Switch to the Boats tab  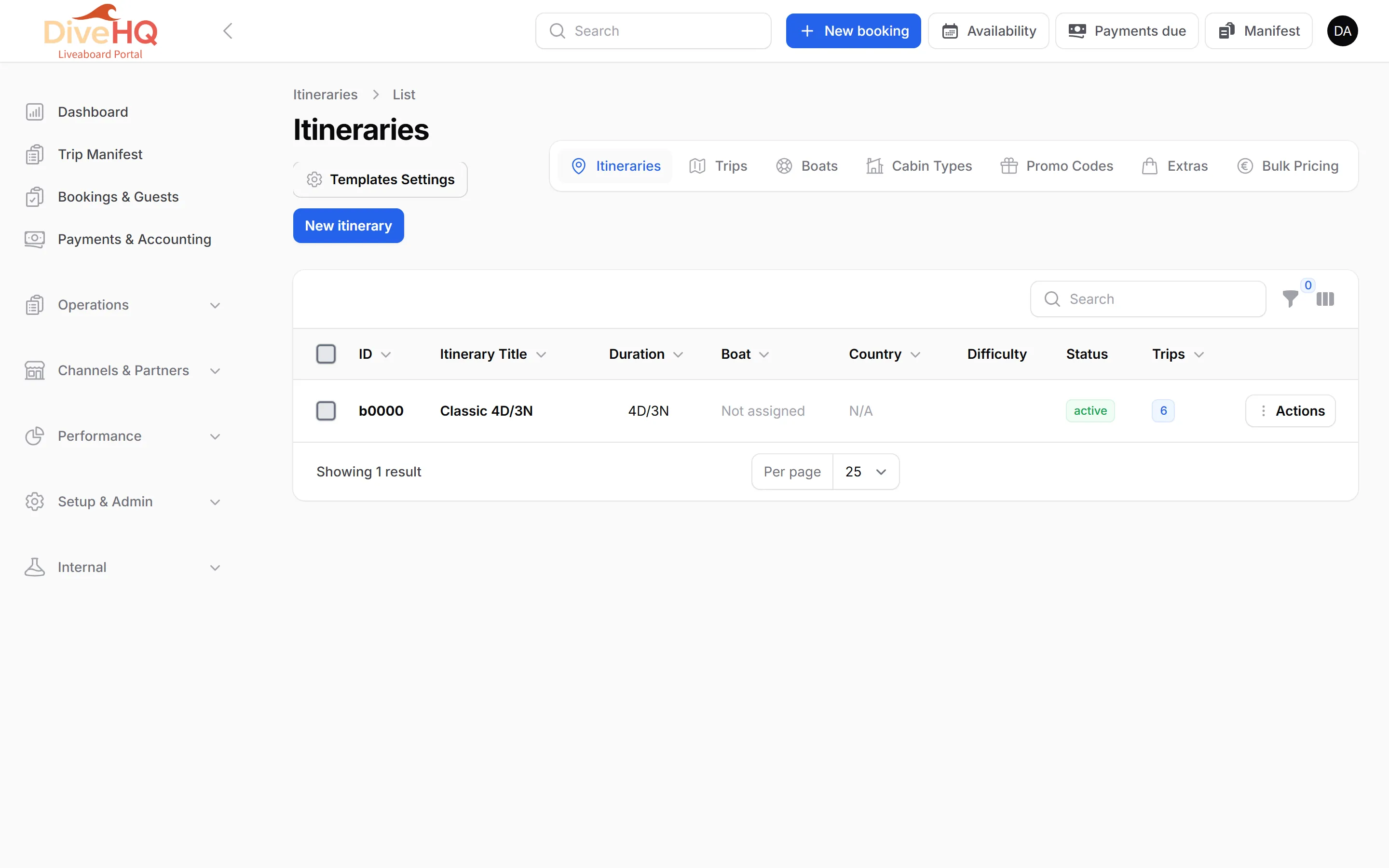click(806, 166)
